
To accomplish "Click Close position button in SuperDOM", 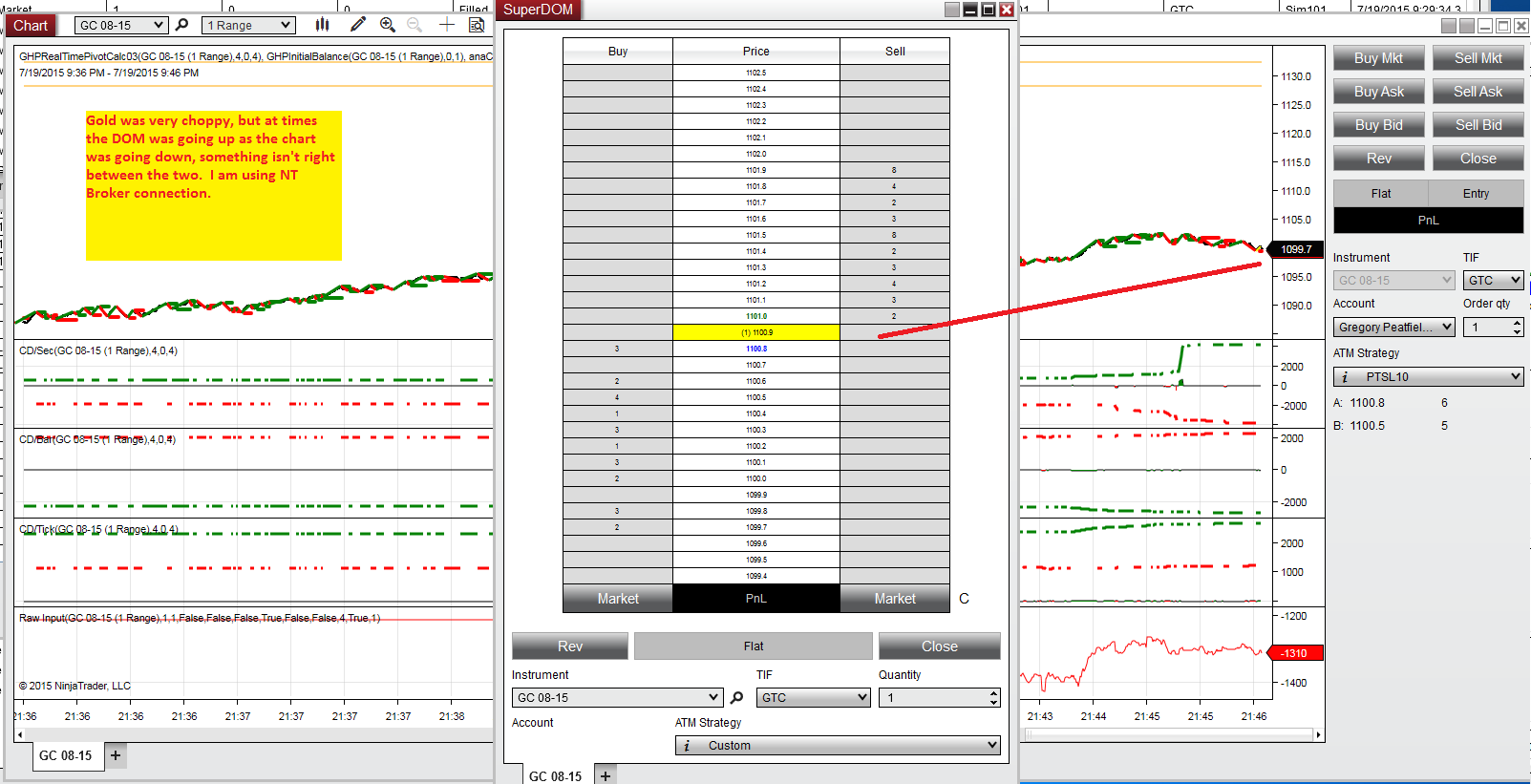I will click(940, 646).
